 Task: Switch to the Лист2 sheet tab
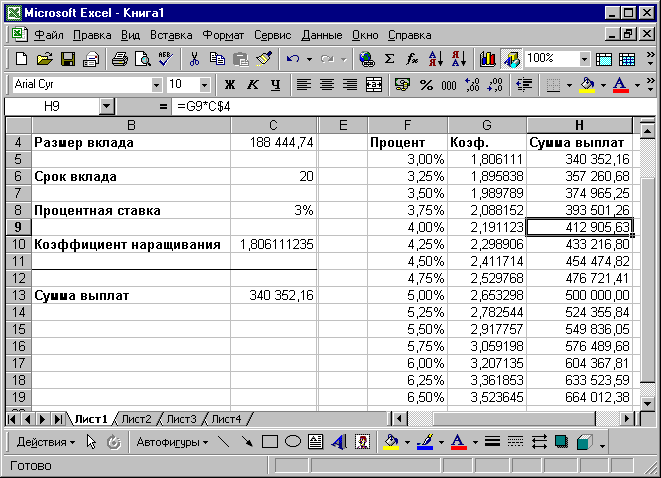click(136, 419)
